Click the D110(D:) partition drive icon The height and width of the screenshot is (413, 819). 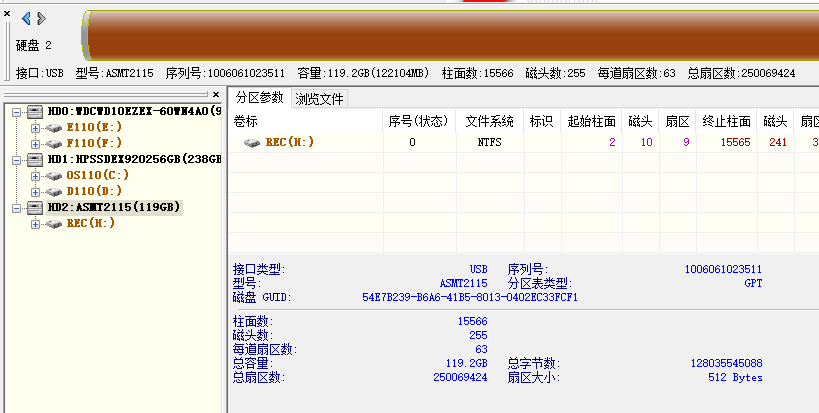coord(54,191)
